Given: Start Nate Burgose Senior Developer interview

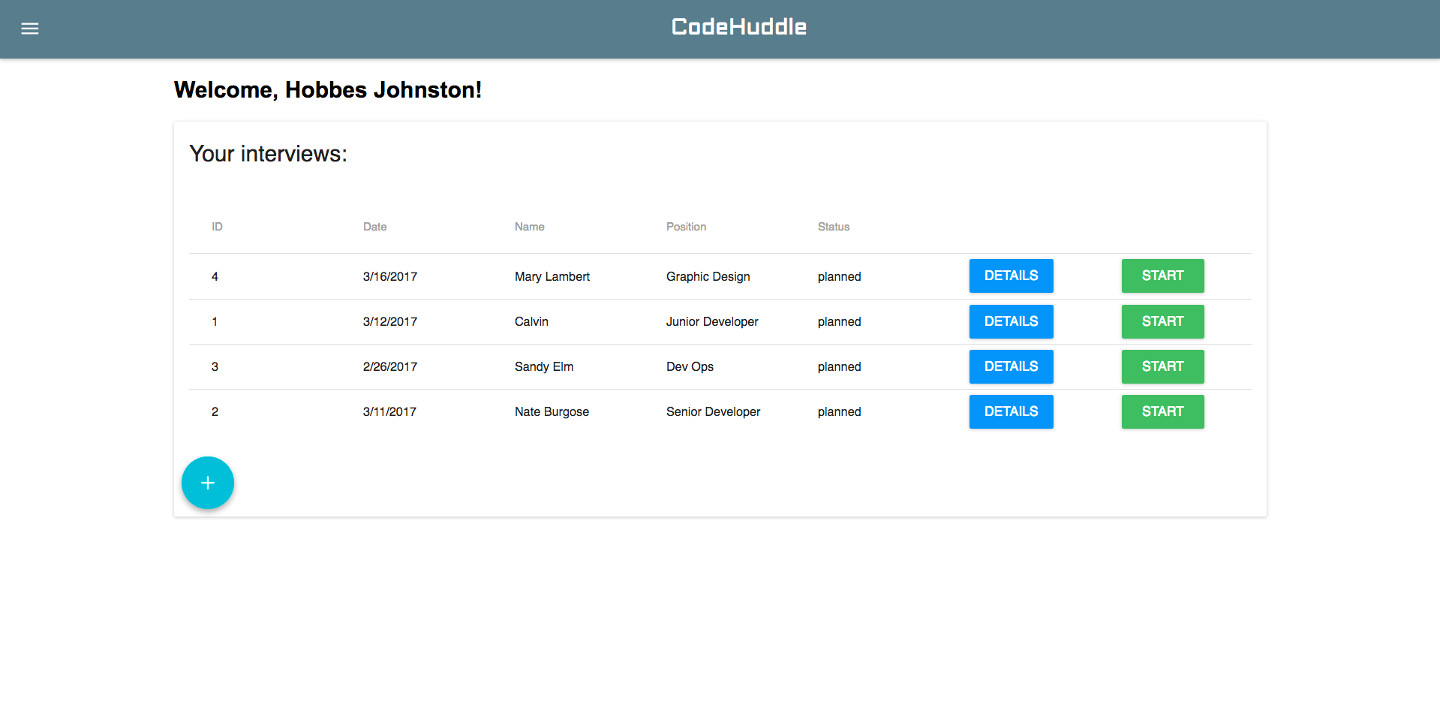Looking at the screenshot, I should pos(1163,412).
